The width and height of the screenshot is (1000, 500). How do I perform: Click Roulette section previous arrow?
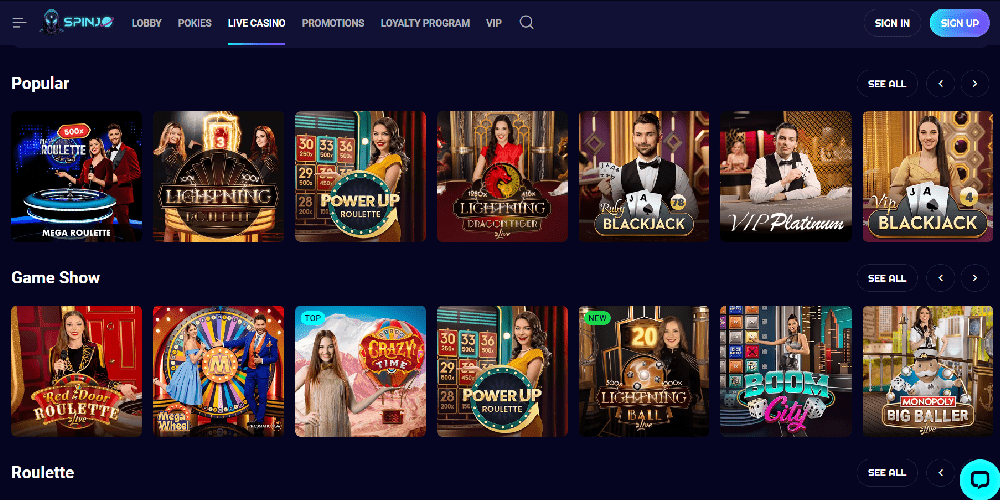pyautogui.click(x=941, y=473)
